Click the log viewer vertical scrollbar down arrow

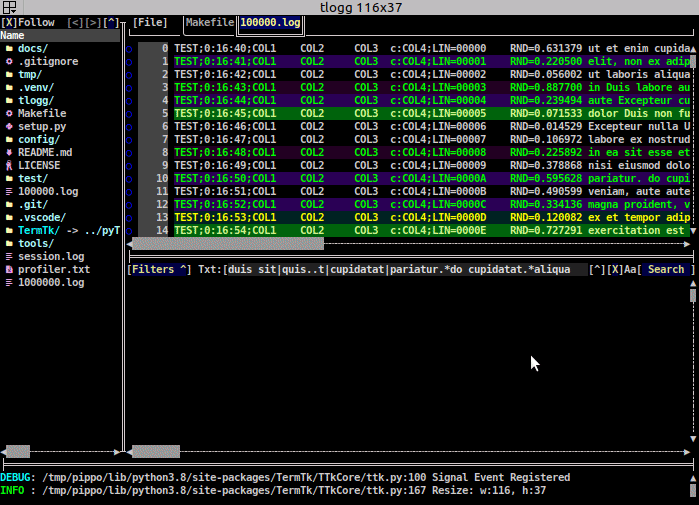click(693, 231)
